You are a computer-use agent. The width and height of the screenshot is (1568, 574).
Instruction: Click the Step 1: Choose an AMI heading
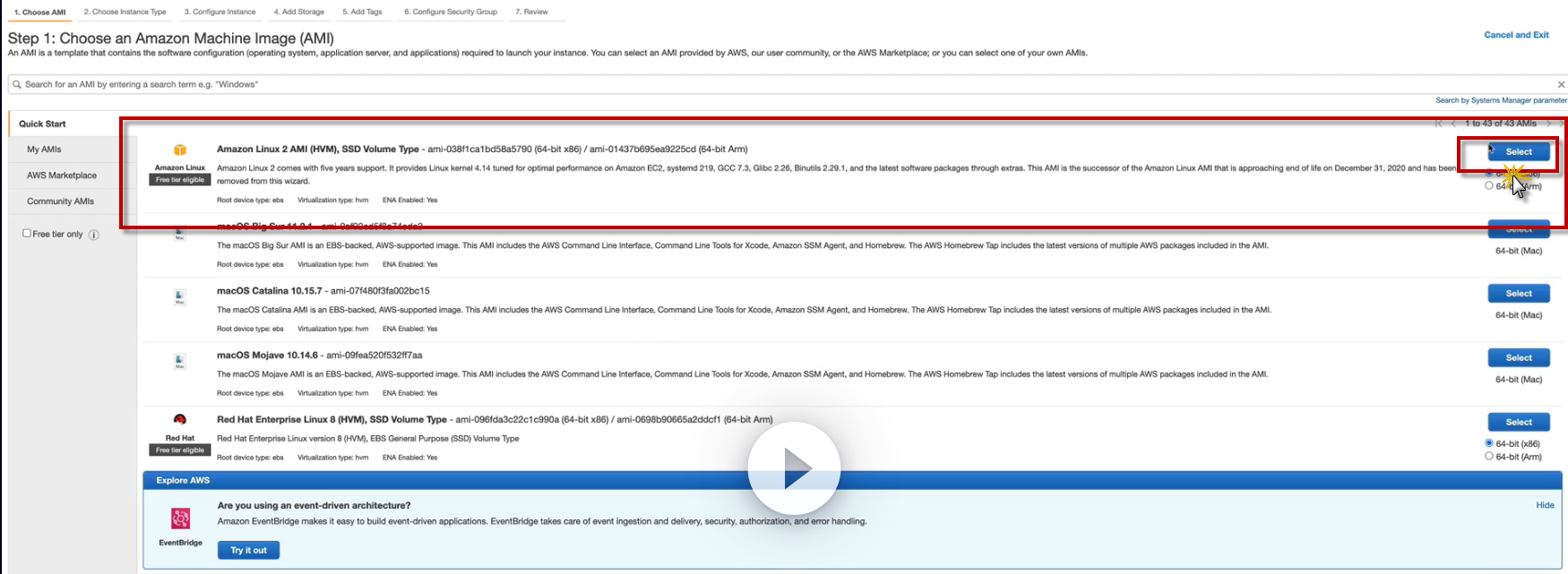point(171,39)
